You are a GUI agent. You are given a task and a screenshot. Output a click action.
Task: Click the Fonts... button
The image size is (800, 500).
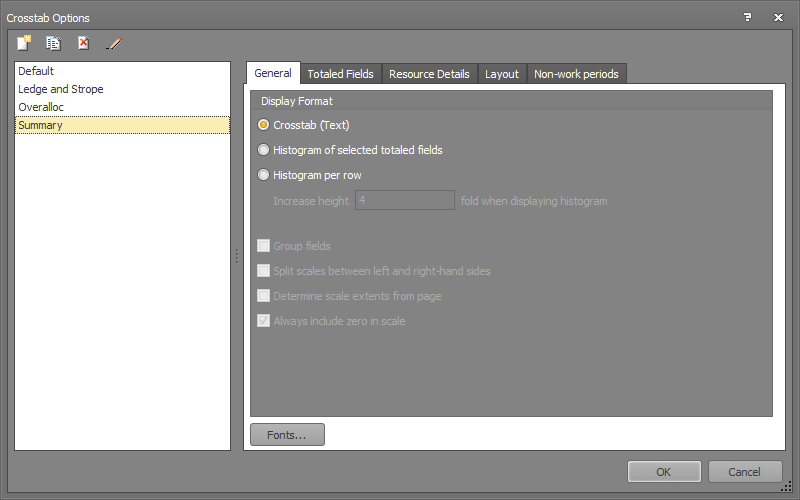coord(287,435)
